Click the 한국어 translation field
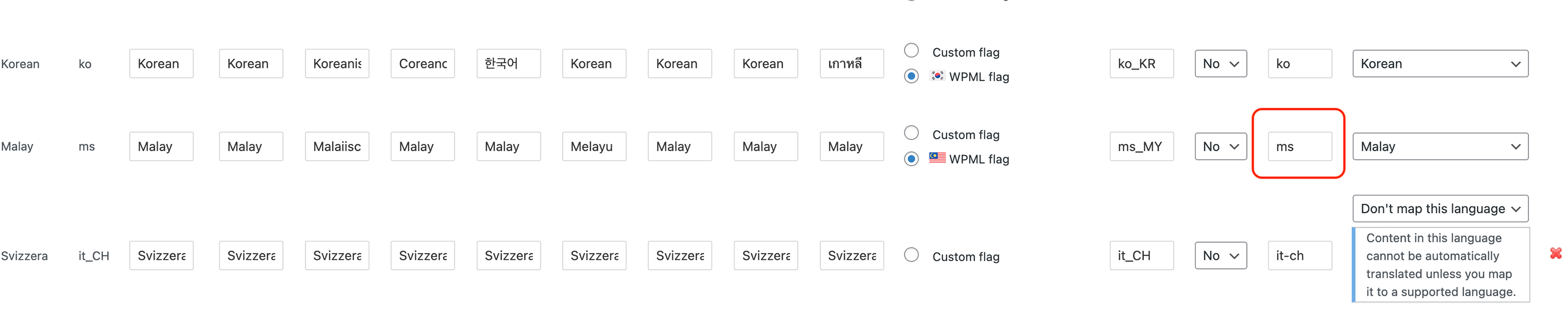This screenshot has height=325, width=1568. pyautogui.click(x=508, y=63)
